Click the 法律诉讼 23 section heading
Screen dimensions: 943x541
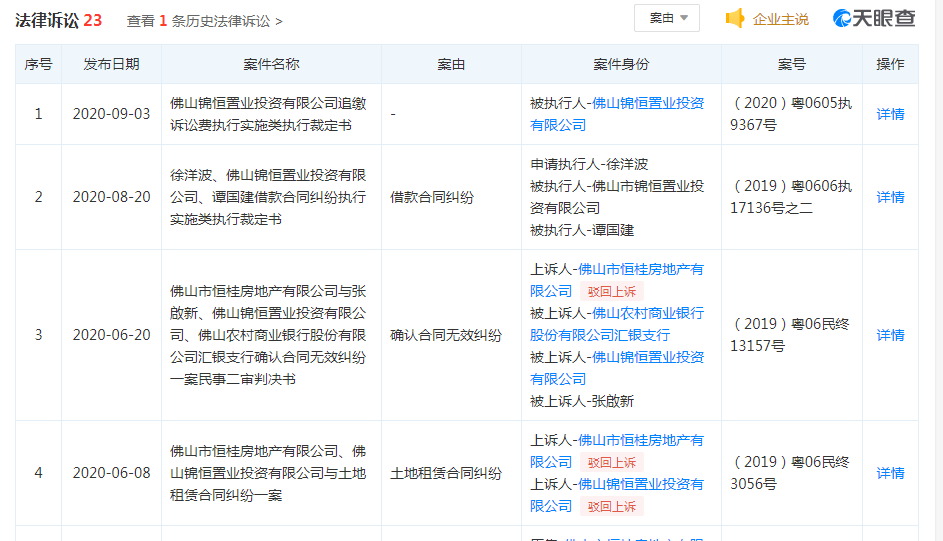[x=58, y=20]
